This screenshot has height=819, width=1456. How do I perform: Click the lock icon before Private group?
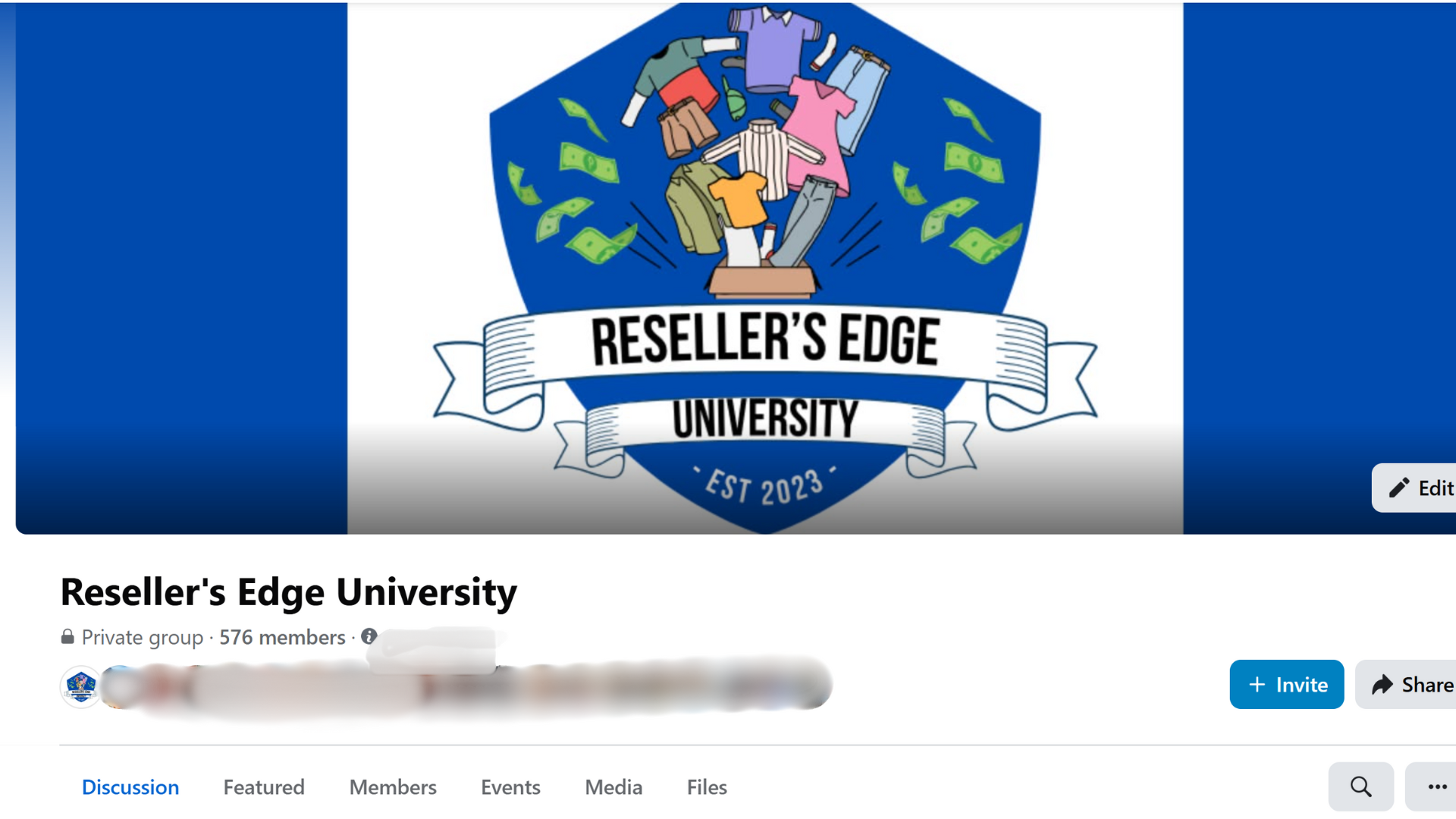[67, 636]
